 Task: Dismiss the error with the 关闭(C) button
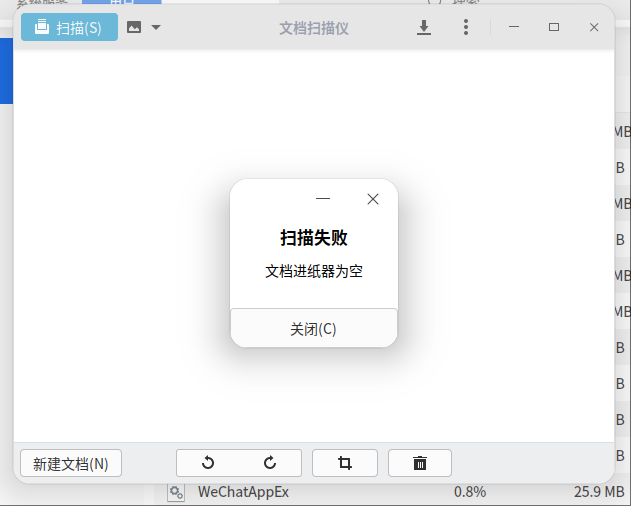(x=313, y=328)
